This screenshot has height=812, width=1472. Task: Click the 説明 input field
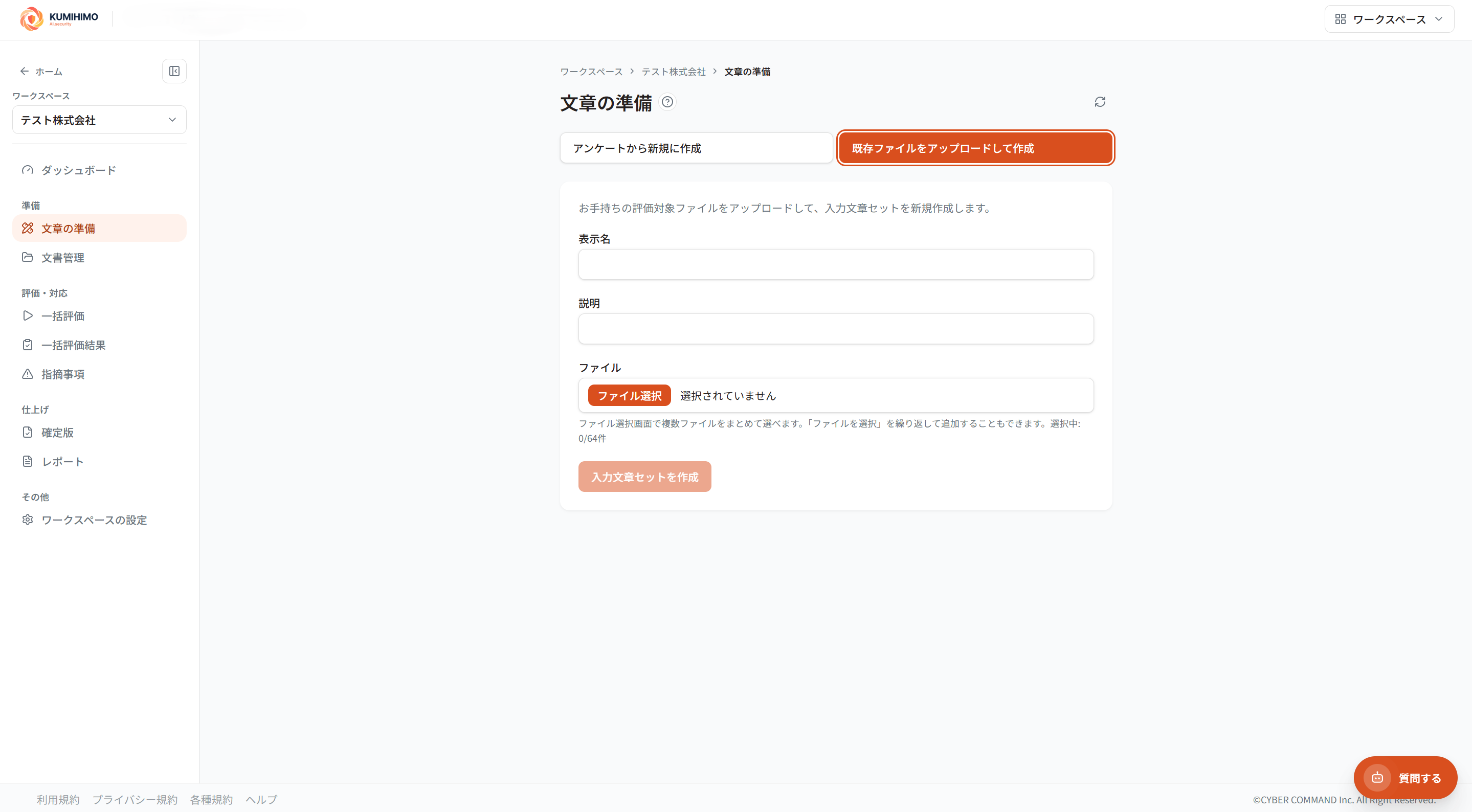click(x=836, y=329)
